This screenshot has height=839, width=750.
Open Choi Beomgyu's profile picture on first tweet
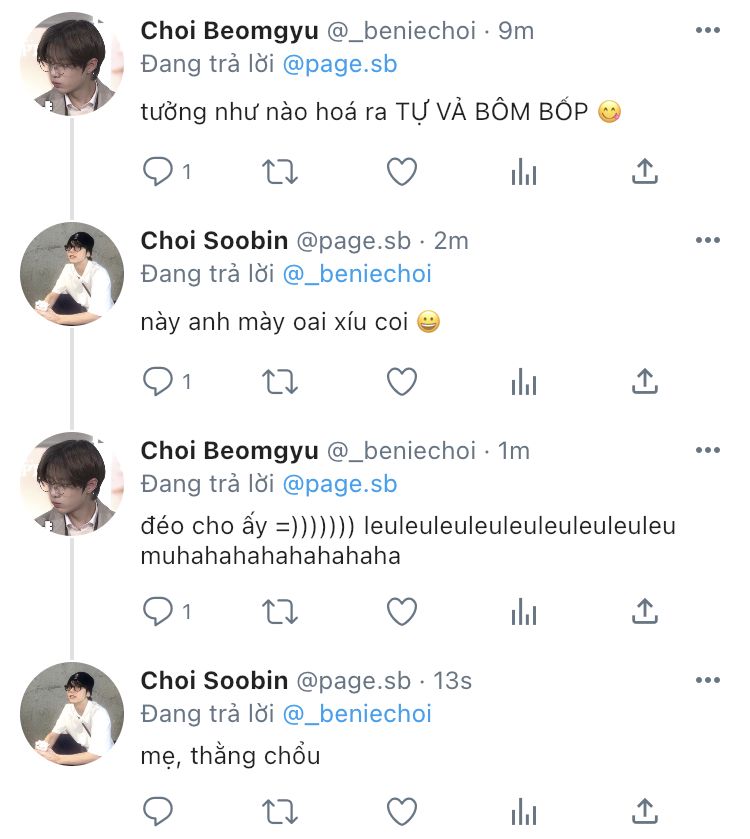coord(72,64)
